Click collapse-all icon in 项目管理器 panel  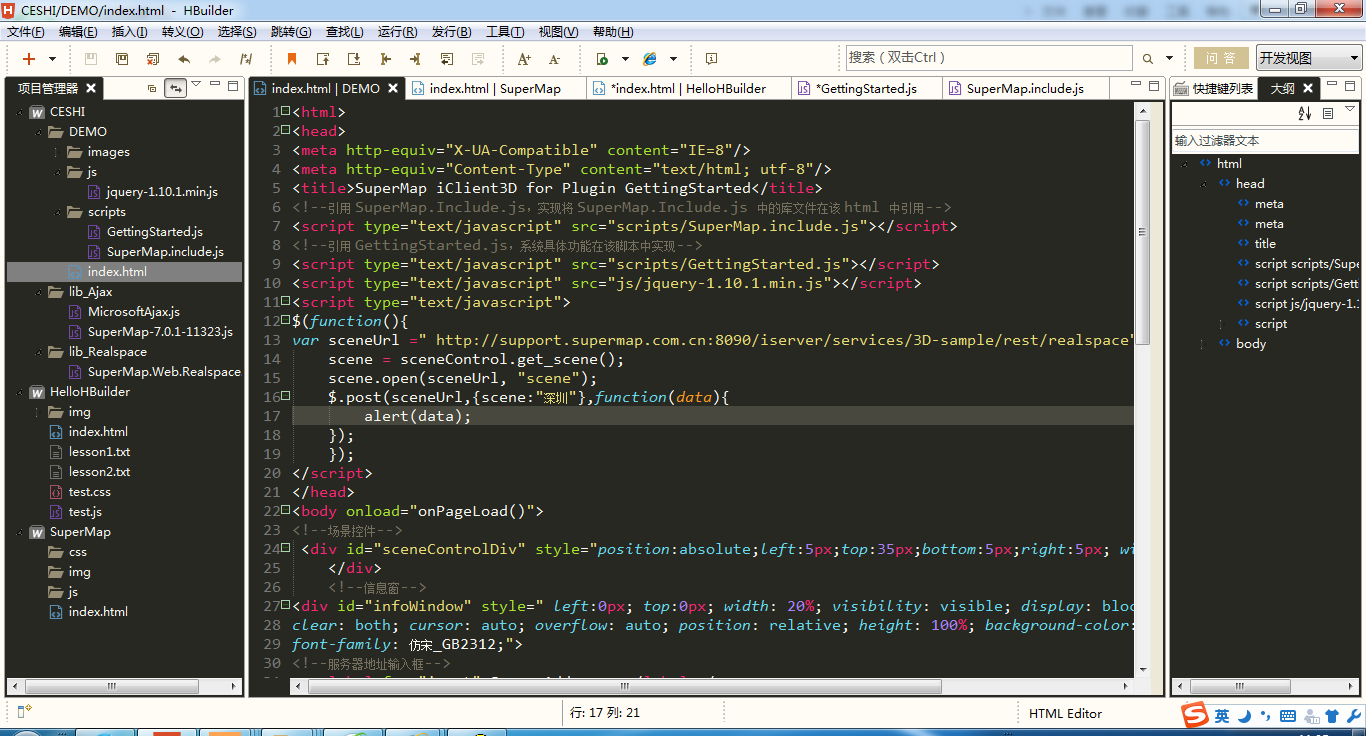(152, 88)
